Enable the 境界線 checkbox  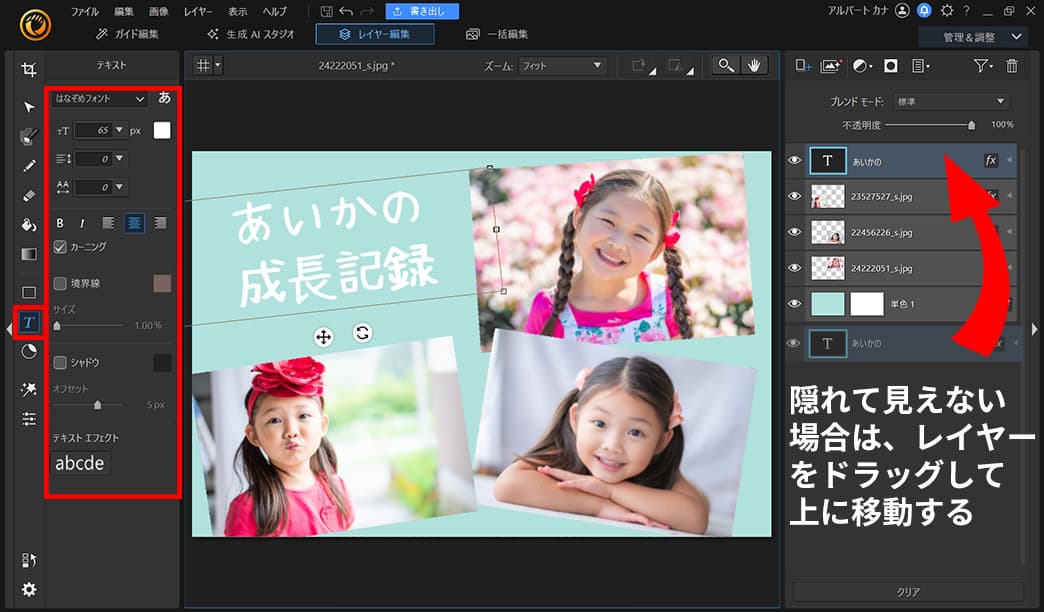pos(60,283)
